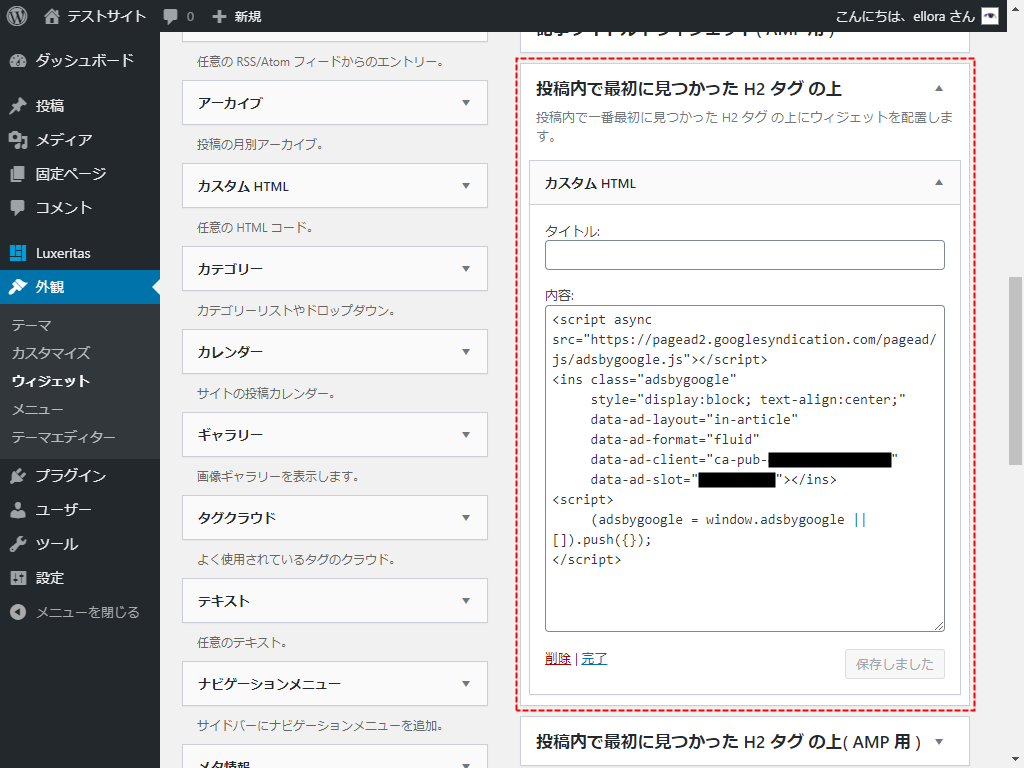The image size is (1024, 768).
Task: Go to テーマ submenu
Action: [31, 325]
